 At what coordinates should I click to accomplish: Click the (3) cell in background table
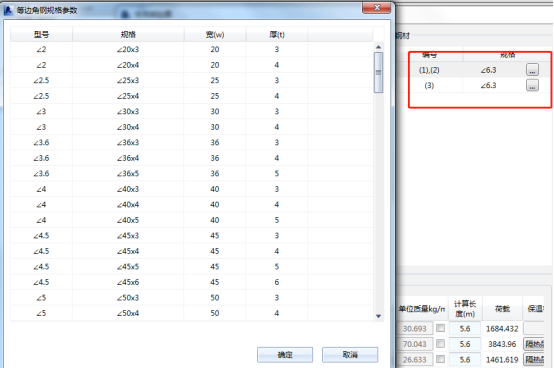pyautogui.click(x=429, y=85)
